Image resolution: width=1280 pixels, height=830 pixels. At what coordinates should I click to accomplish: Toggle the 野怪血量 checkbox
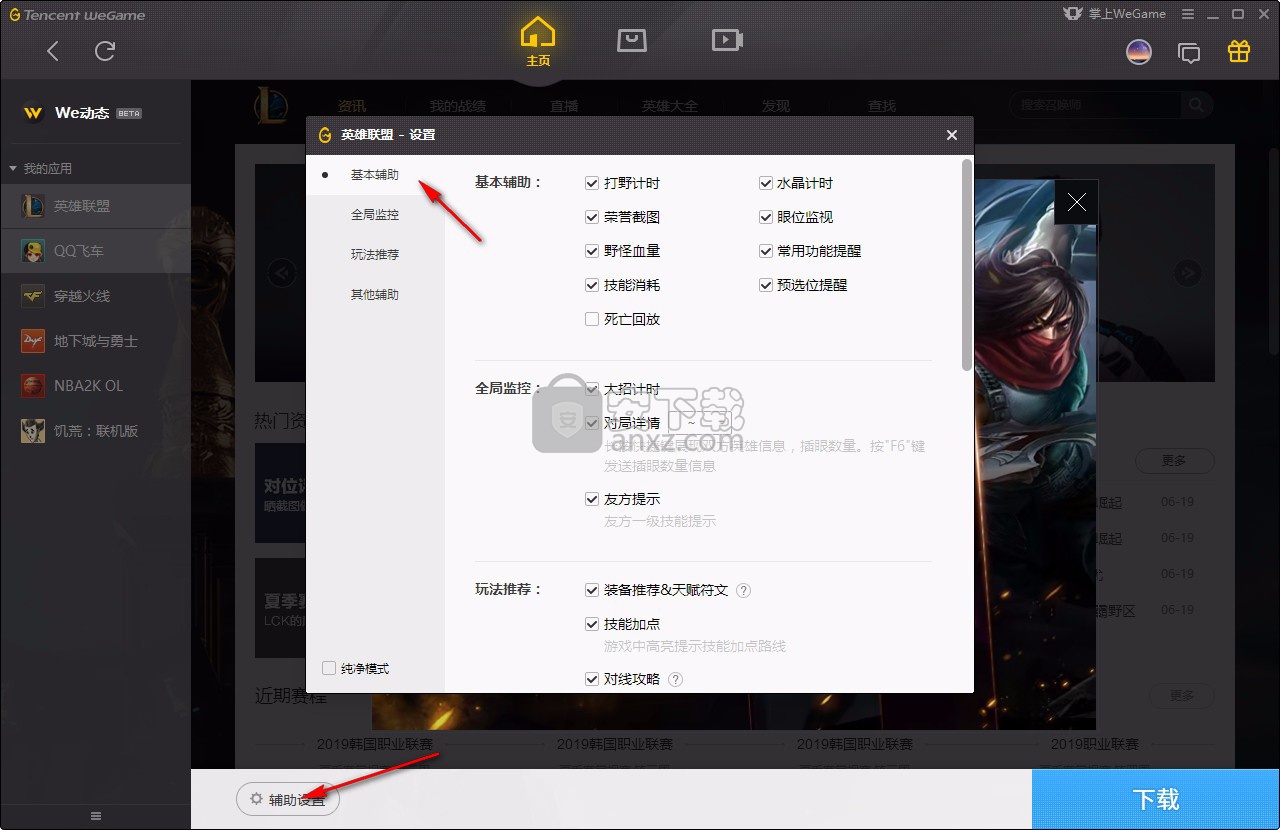[x=592, y=251]
